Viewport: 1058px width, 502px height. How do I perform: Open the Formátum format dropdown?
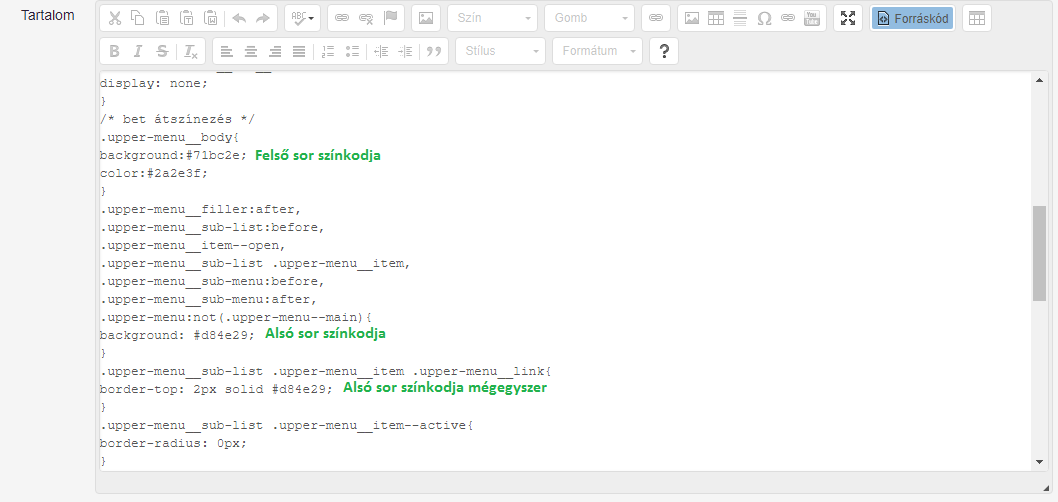click(597, 51)
